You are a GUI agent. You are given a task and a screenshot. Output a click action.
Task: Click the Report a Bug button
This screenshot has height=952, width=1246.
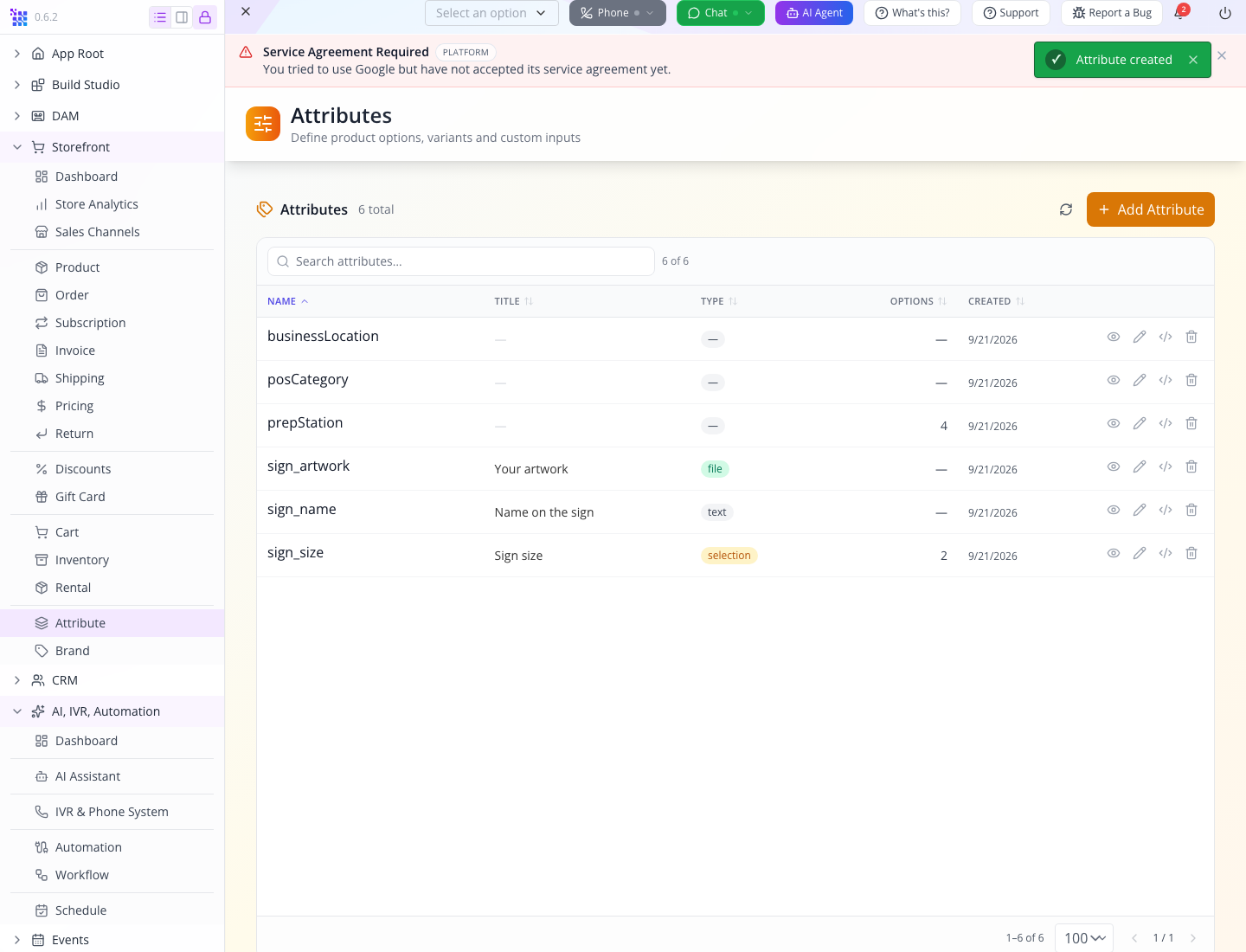click(x=1112, y=13)
